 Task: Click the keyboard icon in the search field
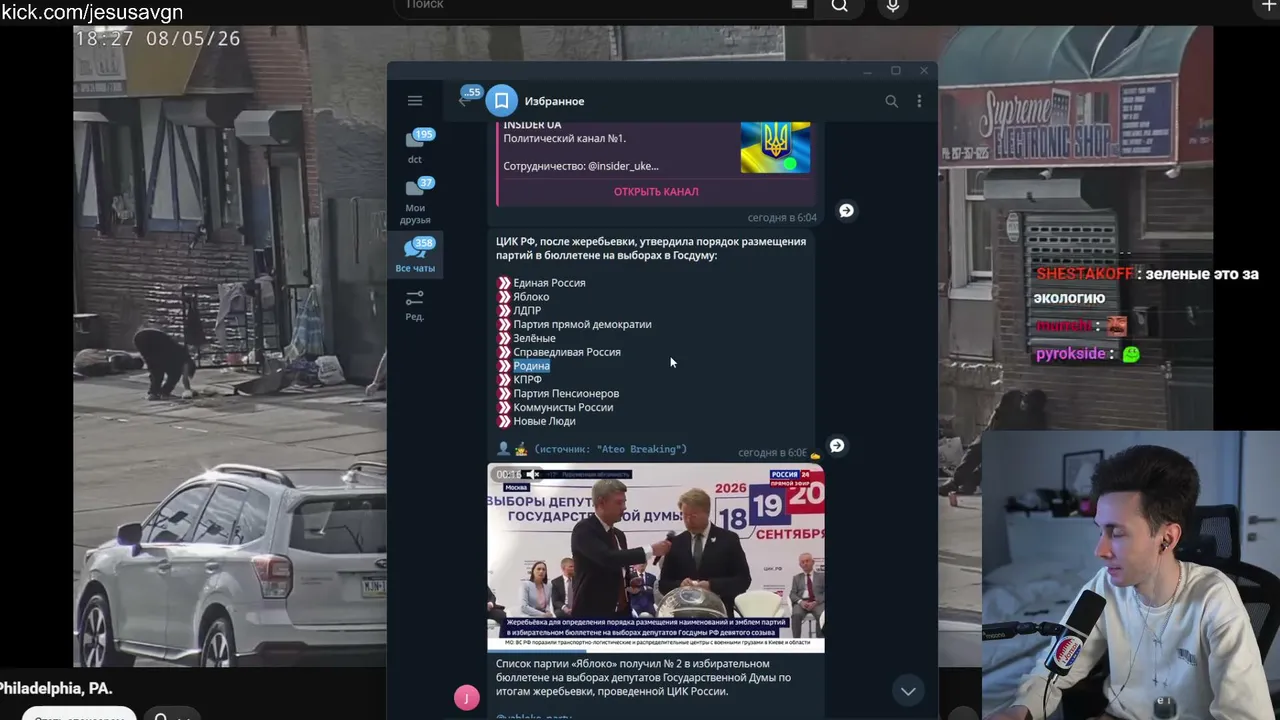pyautogui.click(x=799, y=5)
